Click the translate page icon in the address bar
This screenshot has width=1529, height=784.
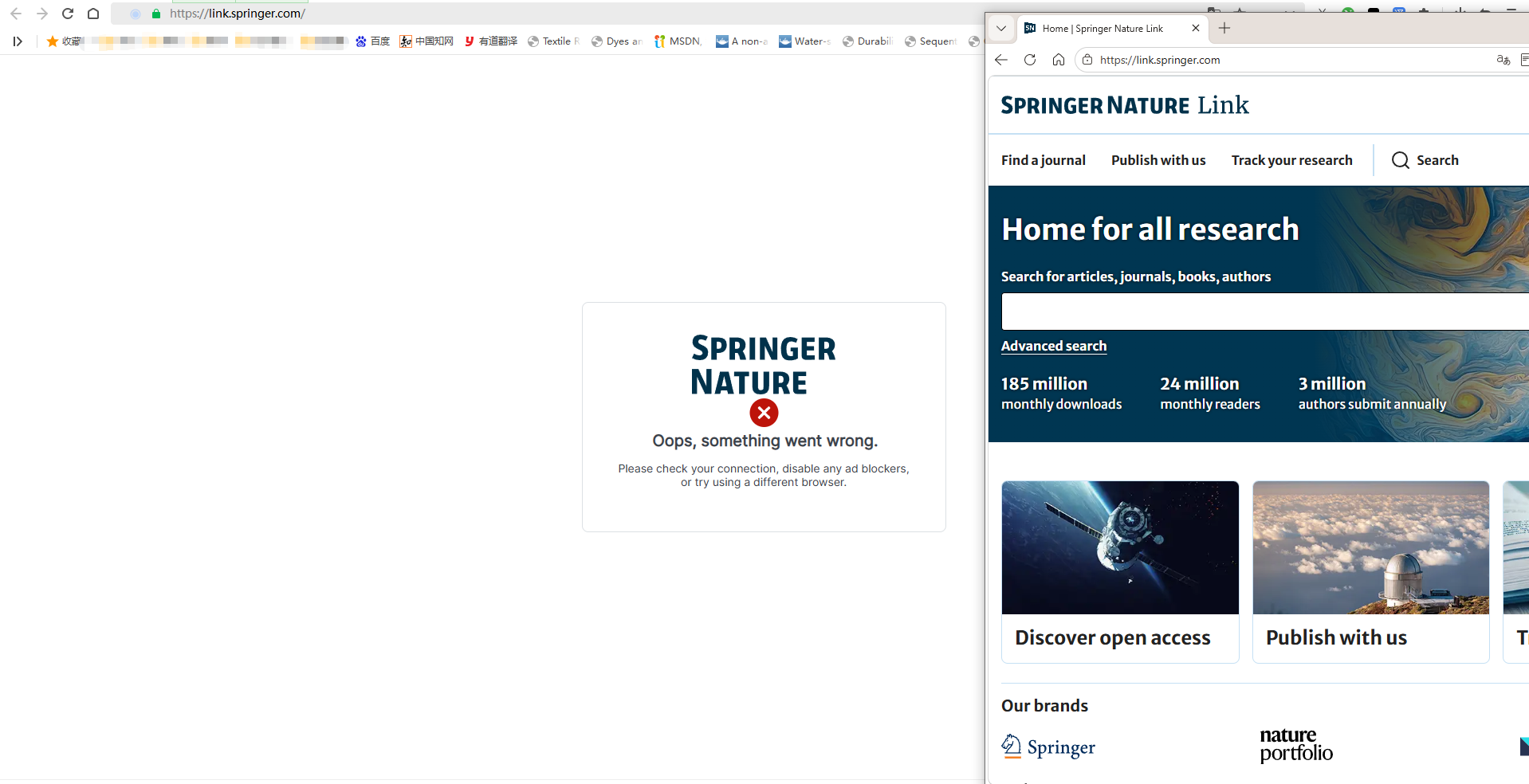(1503, 60)
